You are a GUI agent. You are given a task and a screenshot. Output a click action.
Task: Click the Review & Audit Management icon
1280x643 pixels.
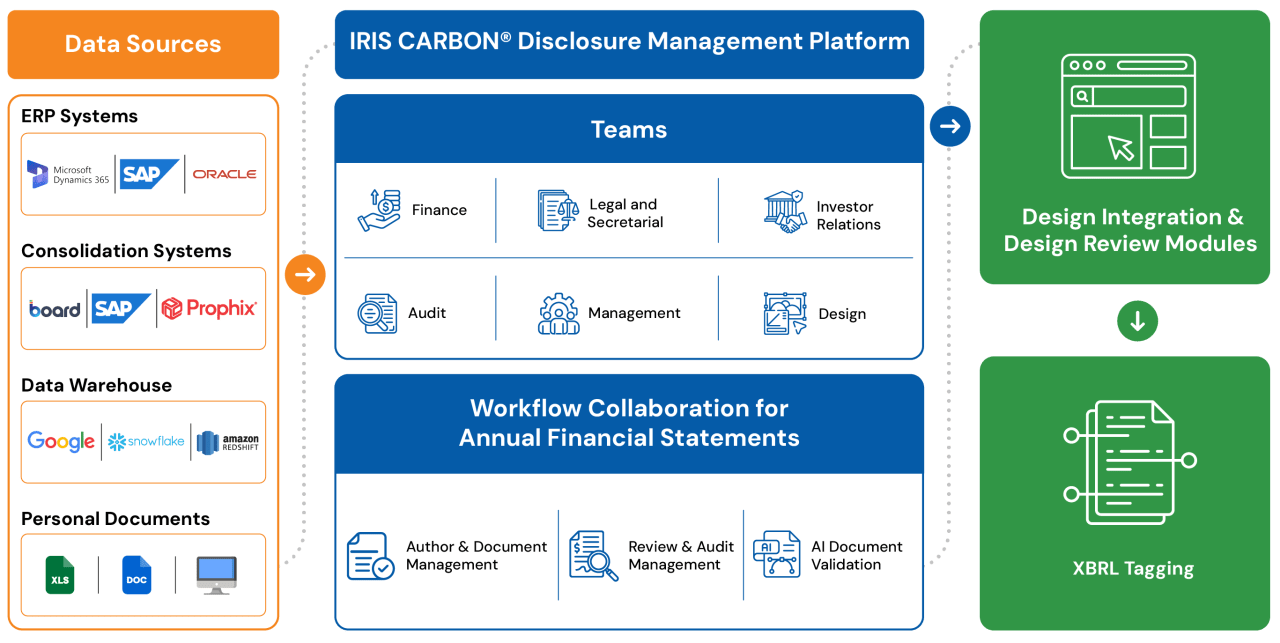coord(594,556)
